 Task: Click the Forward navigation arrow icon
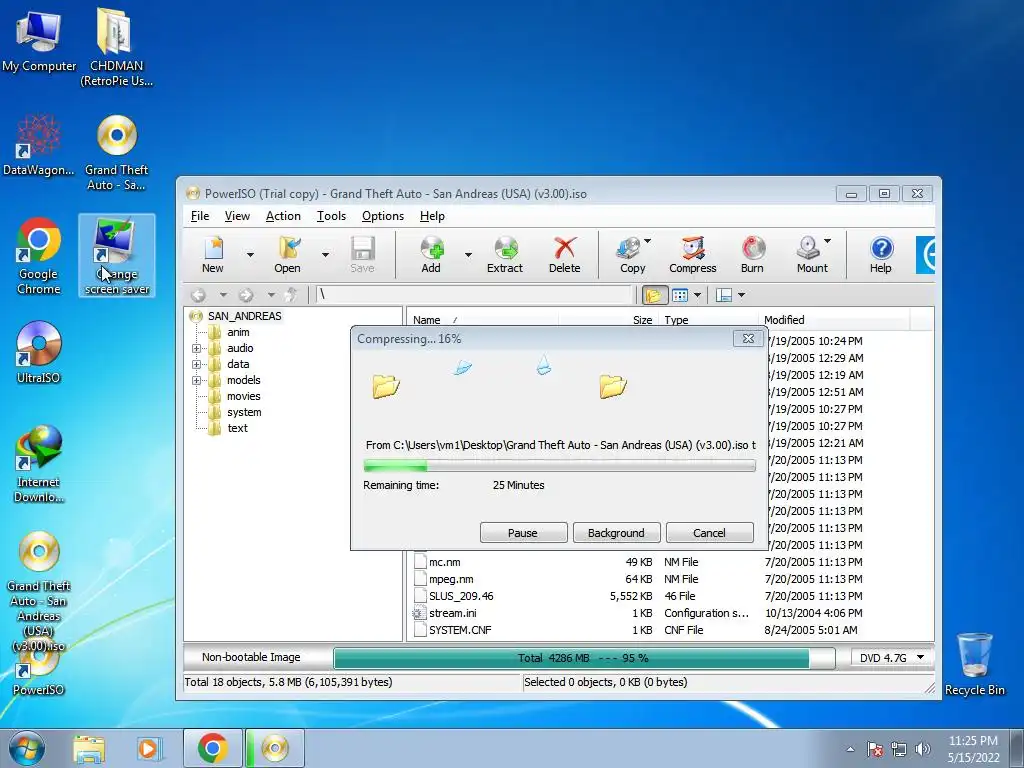246,295
